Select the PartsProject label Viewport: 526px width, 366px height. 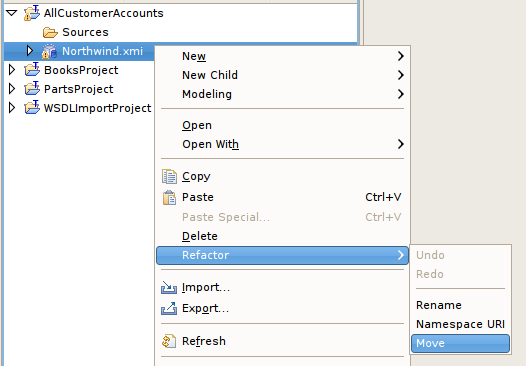[79, 89]
